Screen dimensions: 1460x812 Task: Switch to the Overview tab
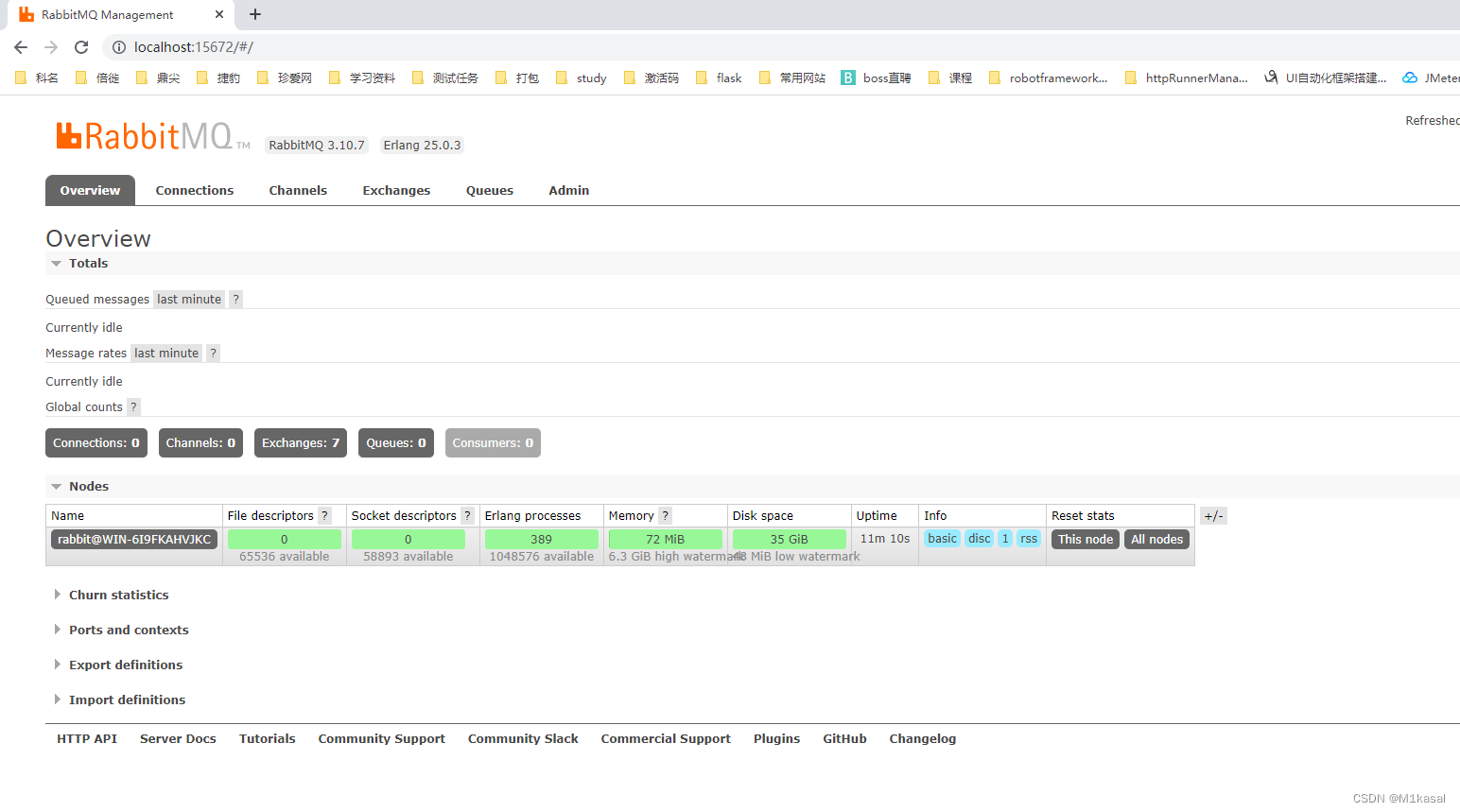[x=90, y=190]
